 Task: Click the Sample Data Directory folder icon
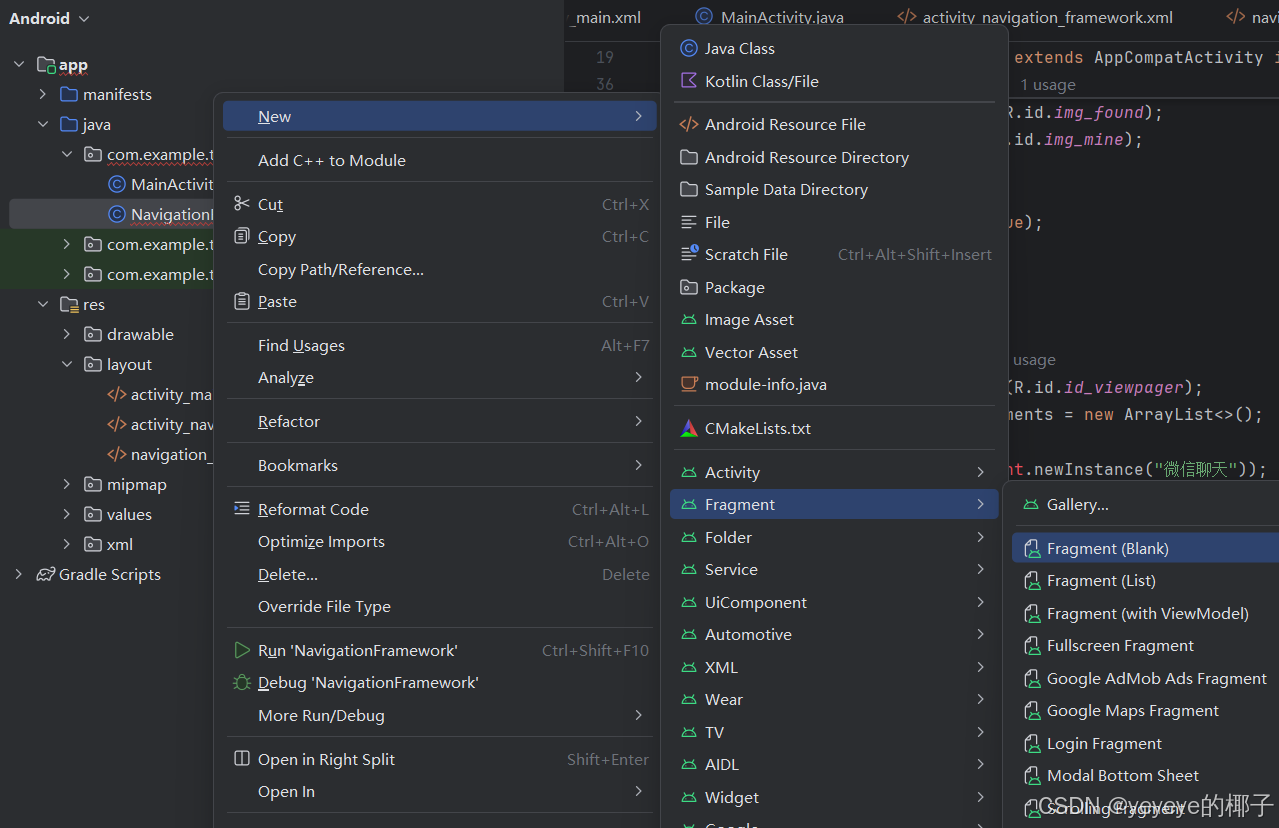(688, 189)
